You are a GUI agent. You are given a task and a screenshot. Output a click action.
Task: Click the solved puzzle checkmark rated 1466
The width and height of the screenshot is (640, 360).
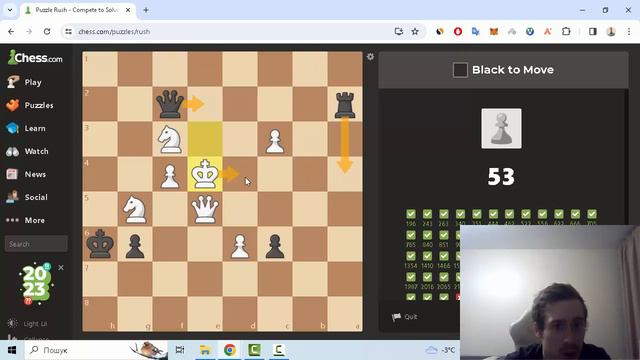[444, 256]
